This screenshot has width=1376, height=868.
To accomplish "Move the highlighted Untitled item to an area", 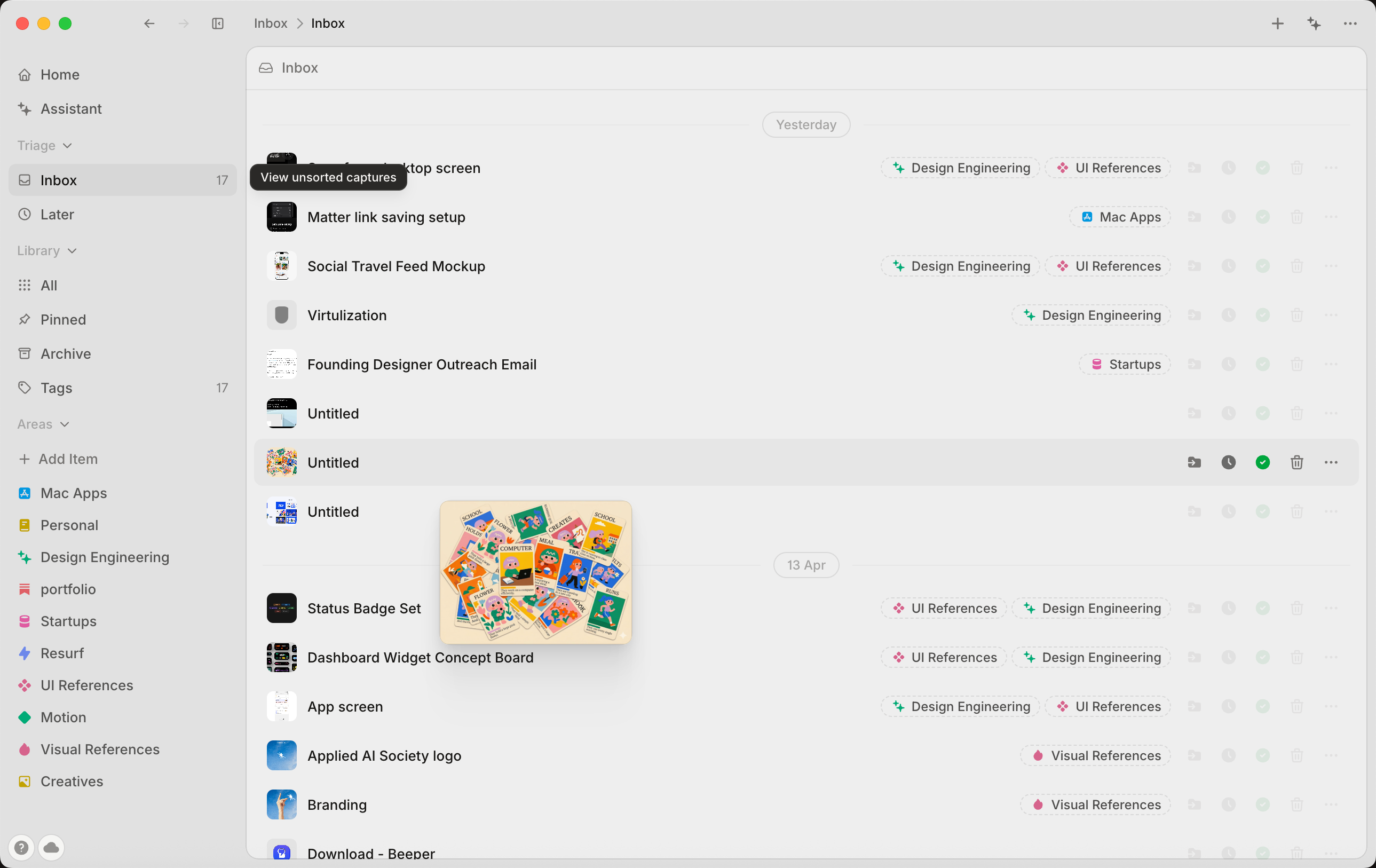I will 1195,462.
